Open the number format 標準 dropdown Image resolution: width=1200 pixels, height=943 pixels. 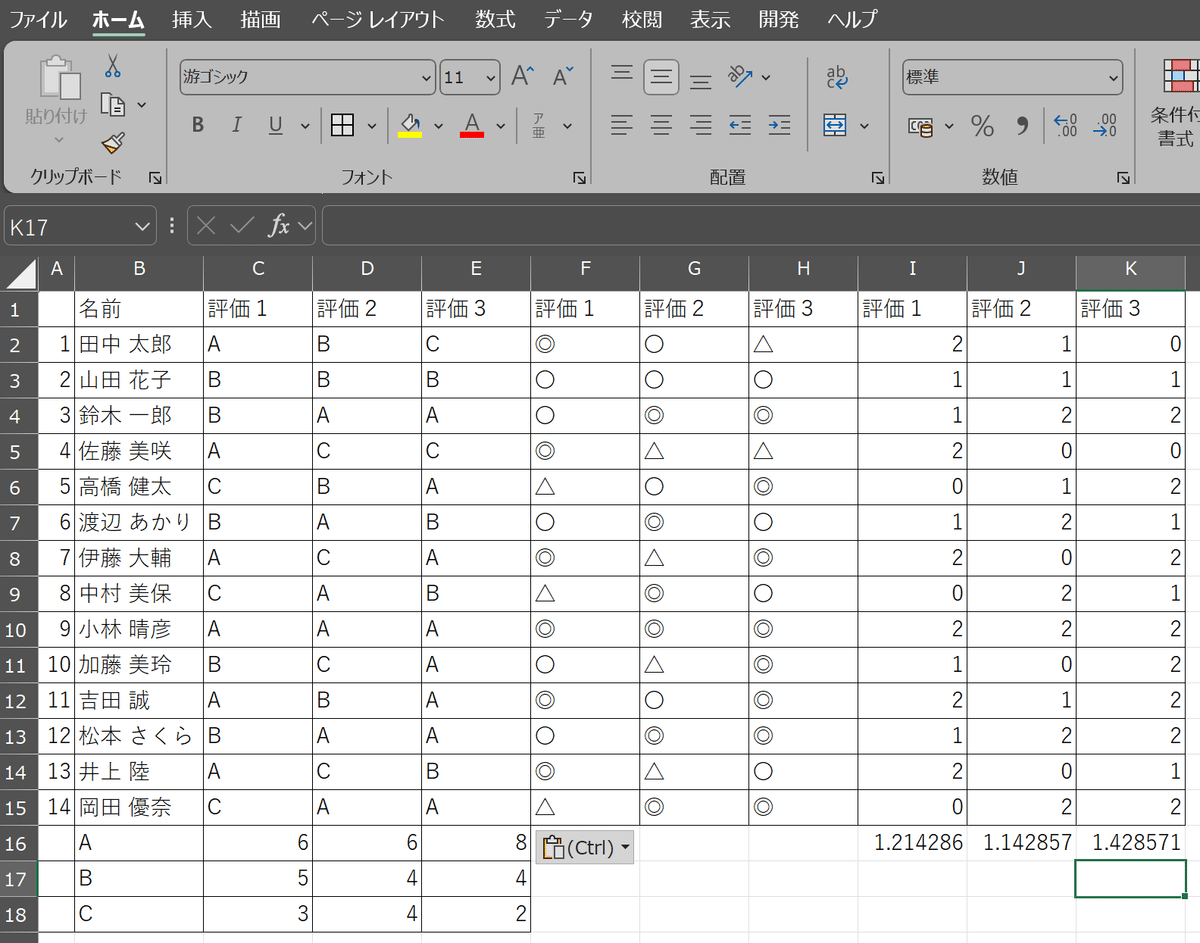pos(1113,77)
